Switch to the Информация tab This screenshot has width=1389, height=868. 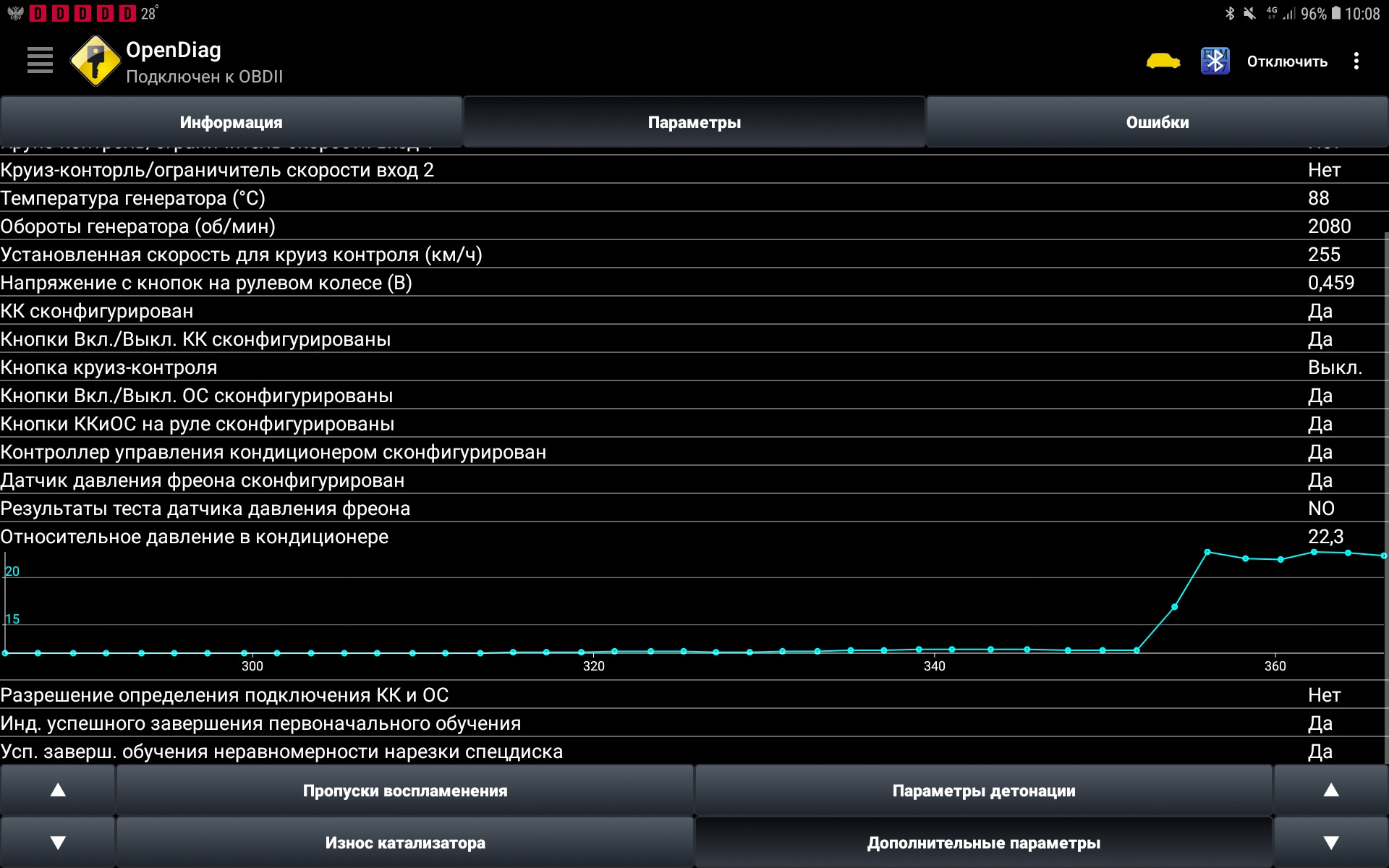click(x=231, y=122)
